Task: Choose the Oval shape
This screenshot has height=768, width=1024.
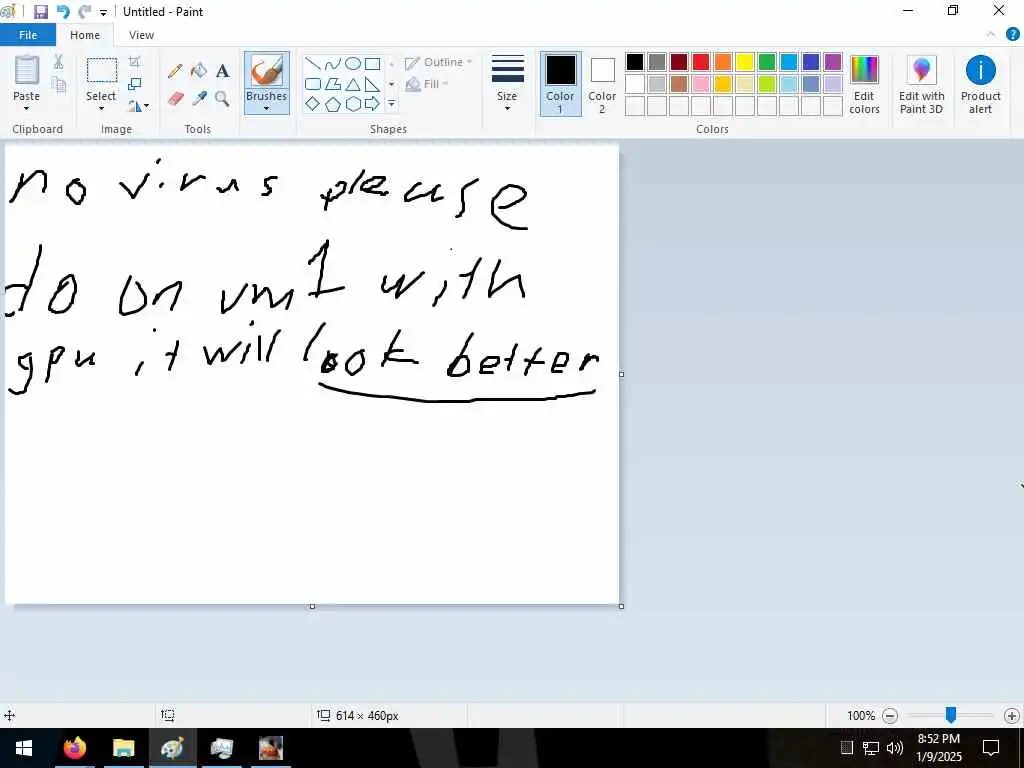Action: pos(353,63)
